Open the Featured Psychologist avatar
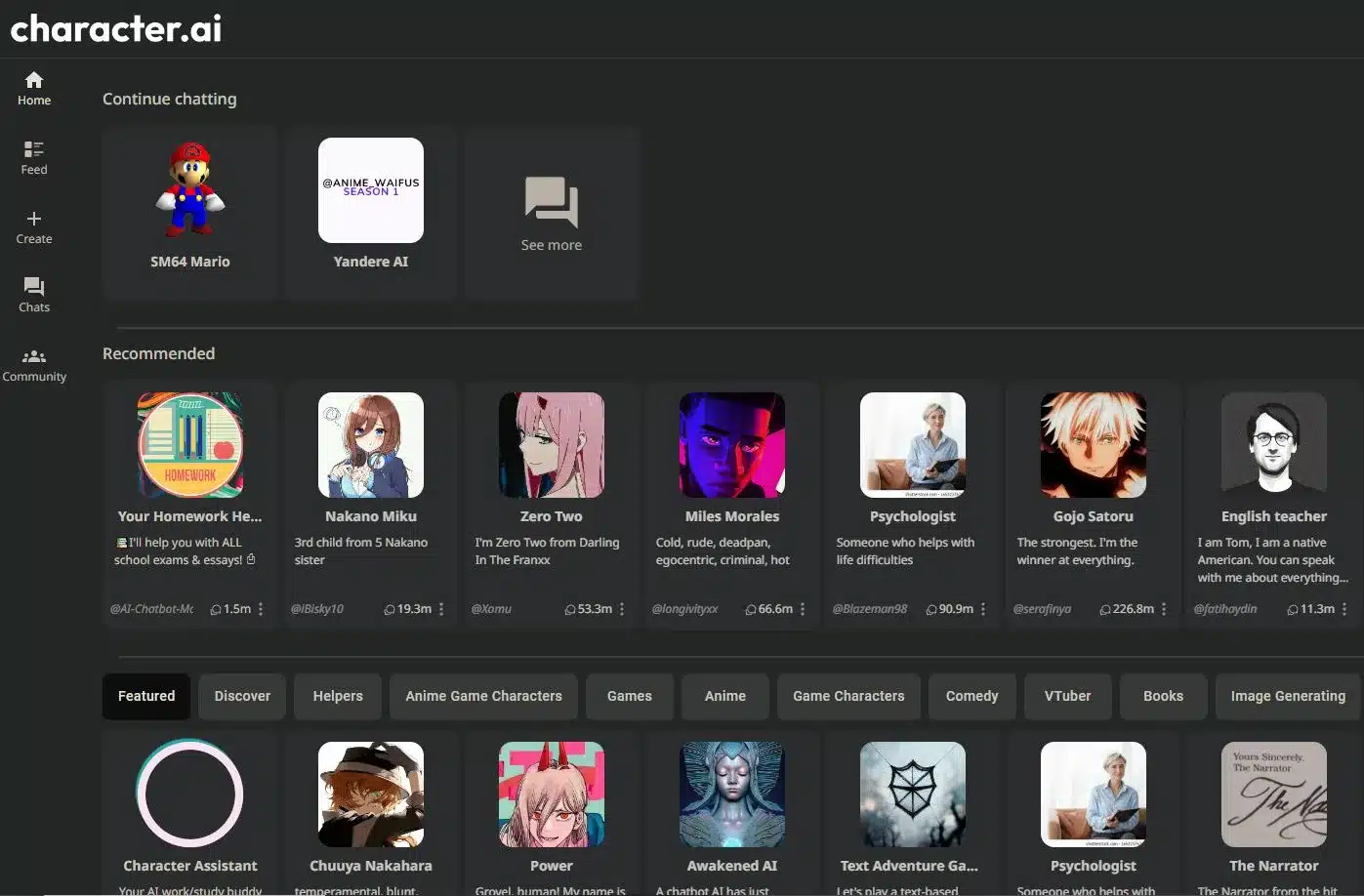The height and width of the screenshot is (896, 1364). (x=1094, y=794)
